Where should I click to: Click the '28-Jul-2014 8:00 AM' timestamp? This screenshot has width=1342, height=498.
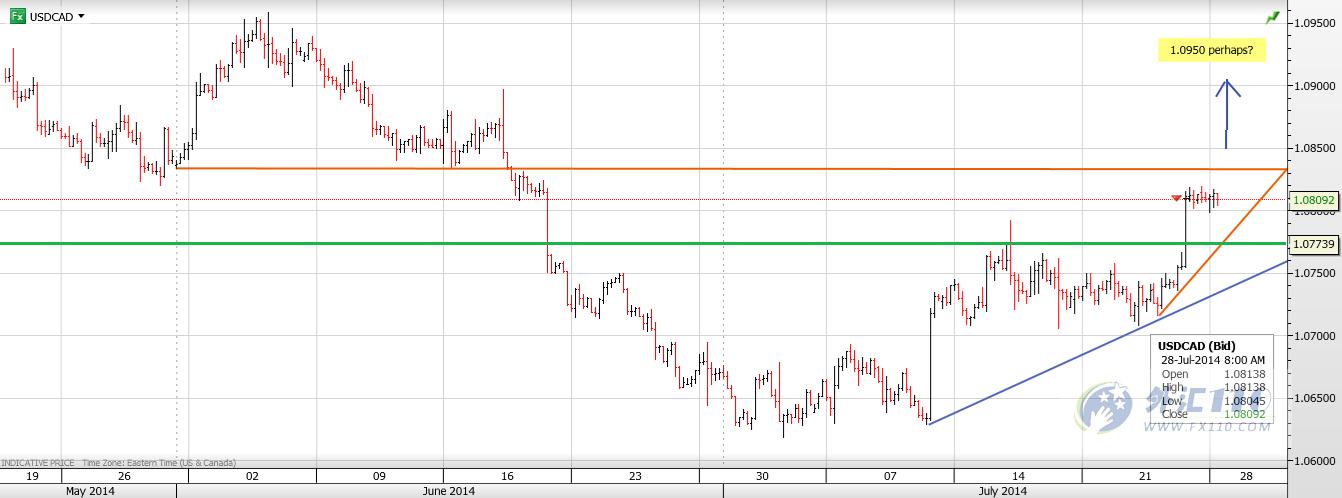1213,359
